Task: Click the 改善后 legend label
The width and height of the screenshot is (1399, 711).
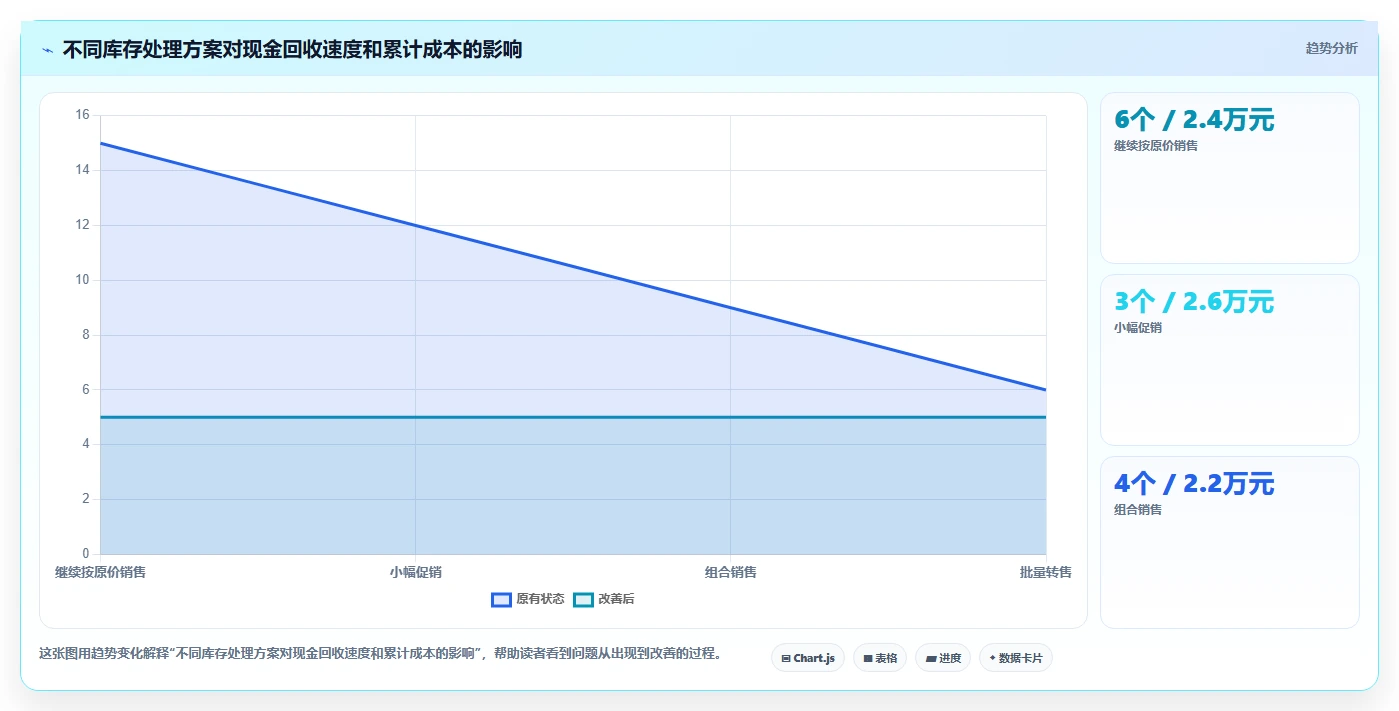Action: (x=616, y=600)
